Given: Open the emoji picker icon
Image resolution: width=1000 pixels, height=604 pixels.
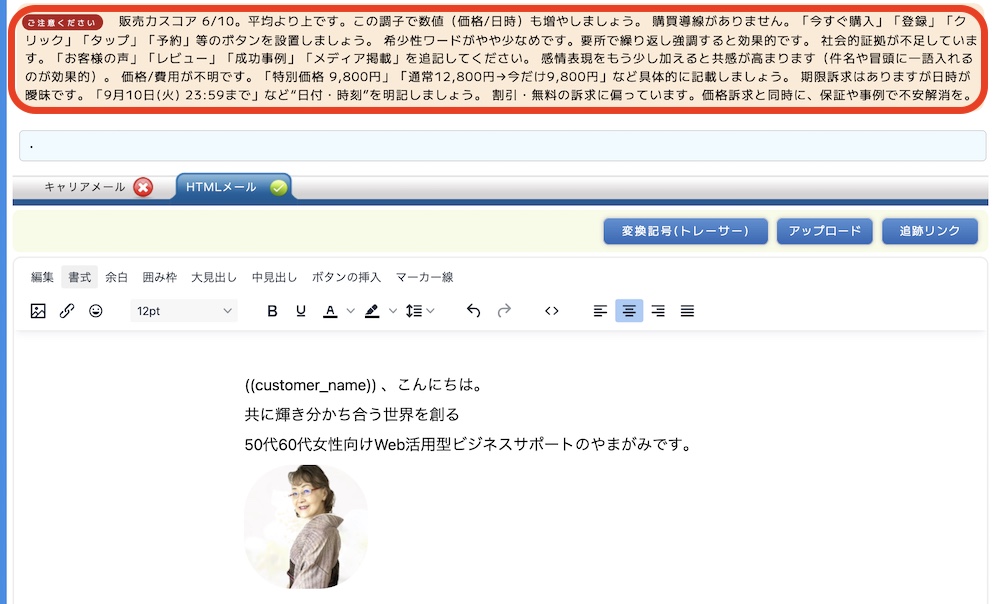Looking at the screenshot, I should (x=96, y=311).
